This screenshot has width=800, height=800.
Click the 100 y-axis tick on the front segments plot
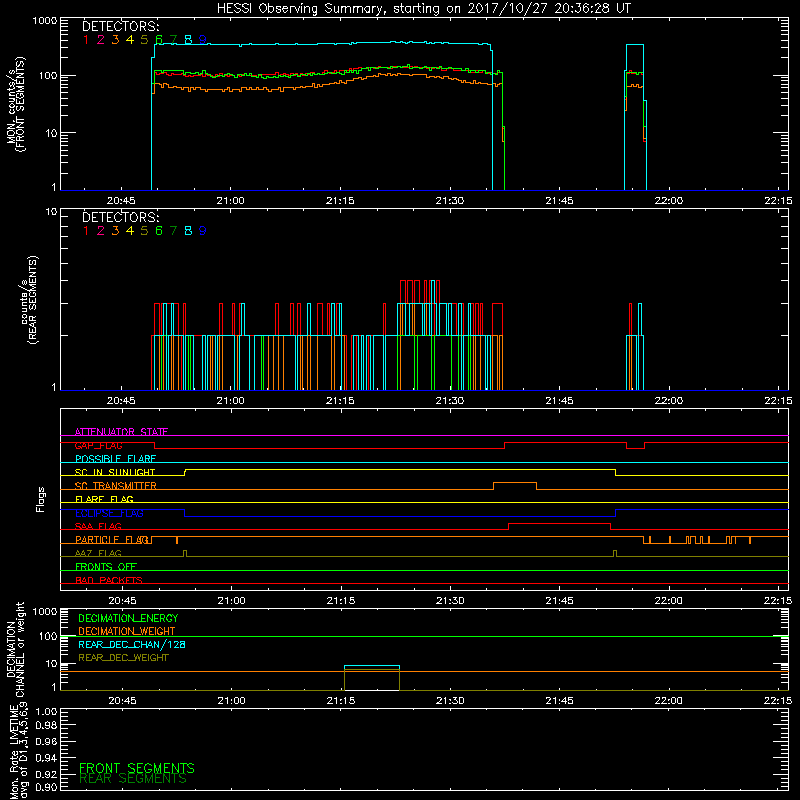[x=48, y=76]
